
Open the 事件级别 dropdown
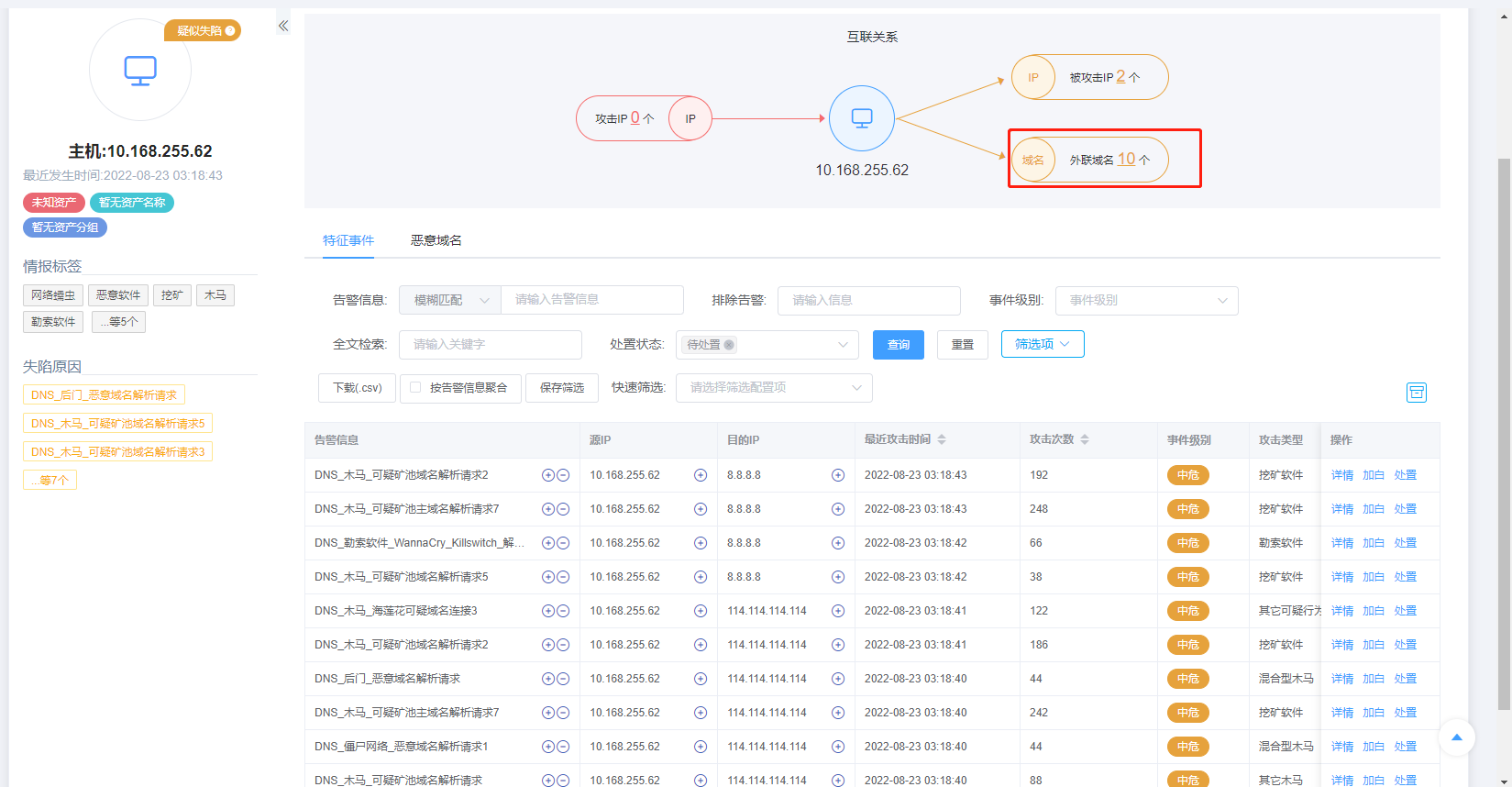coord(1146,300)
